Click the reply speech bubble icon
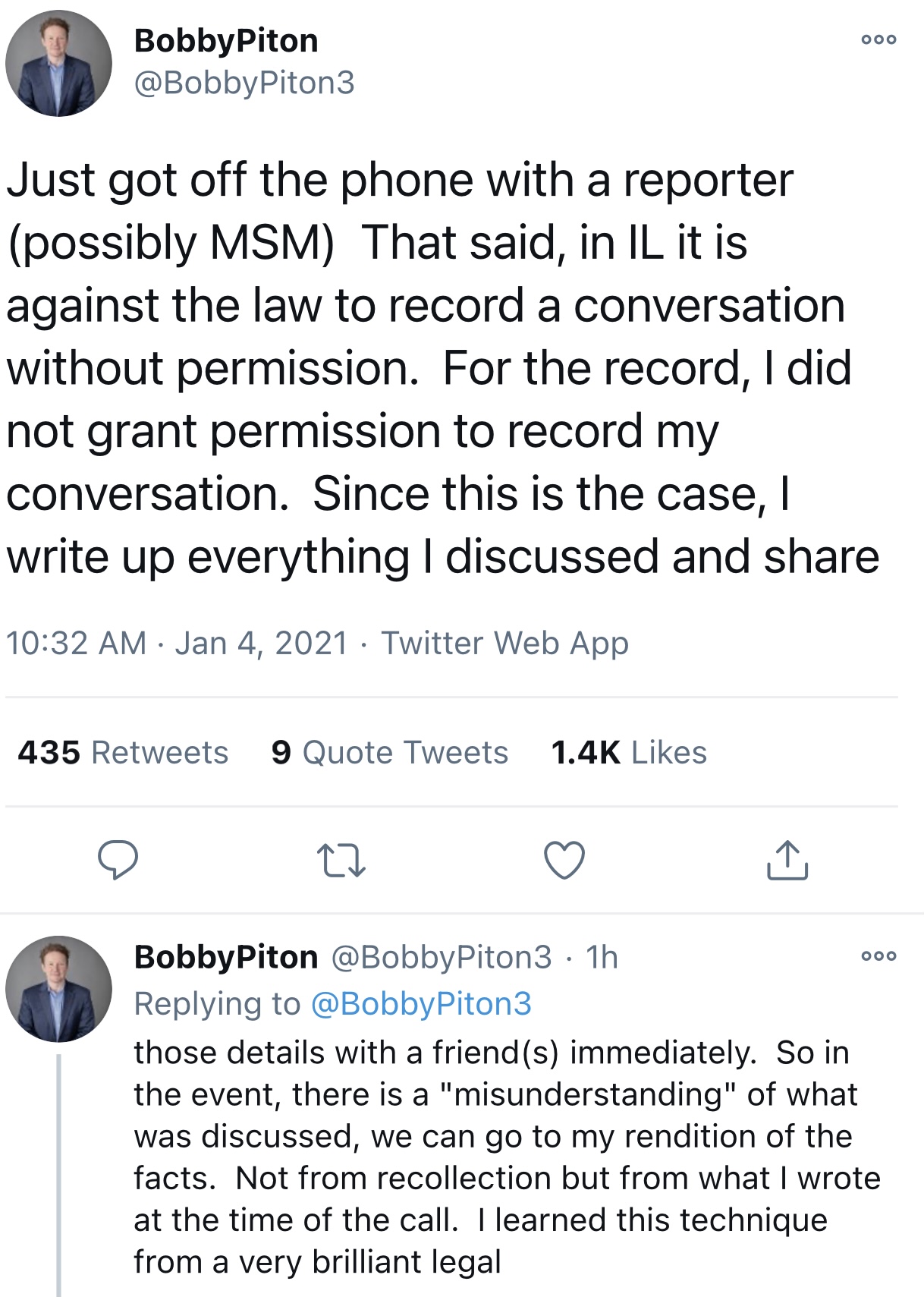Viewport: 924px width, 1297px height. [x=118, y=860]
